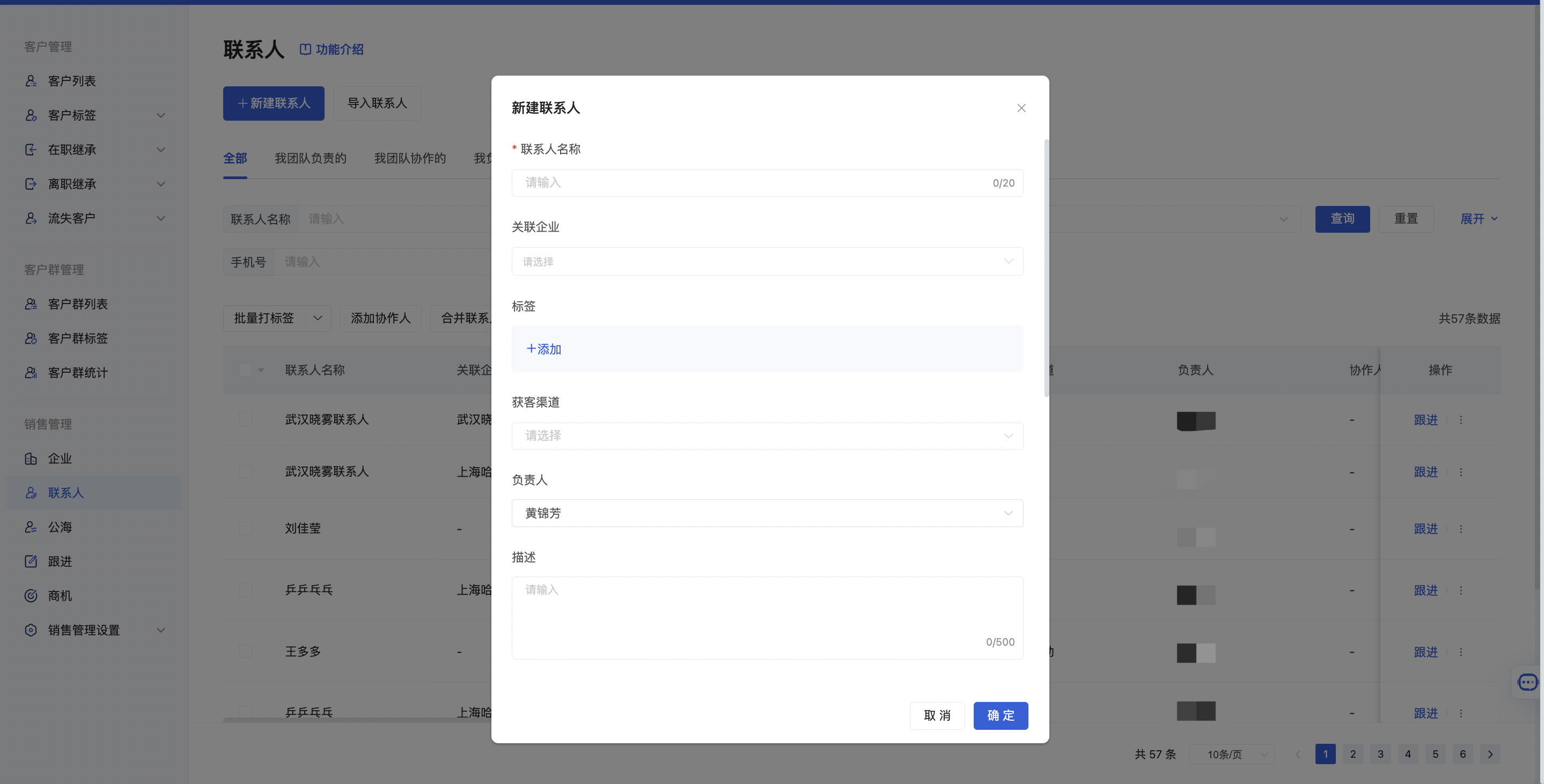Image resolution: width=1544 pixels, height=784 pixels.
Task: Click the 销售管理设置 gear icon
Action: click(31, 630)
